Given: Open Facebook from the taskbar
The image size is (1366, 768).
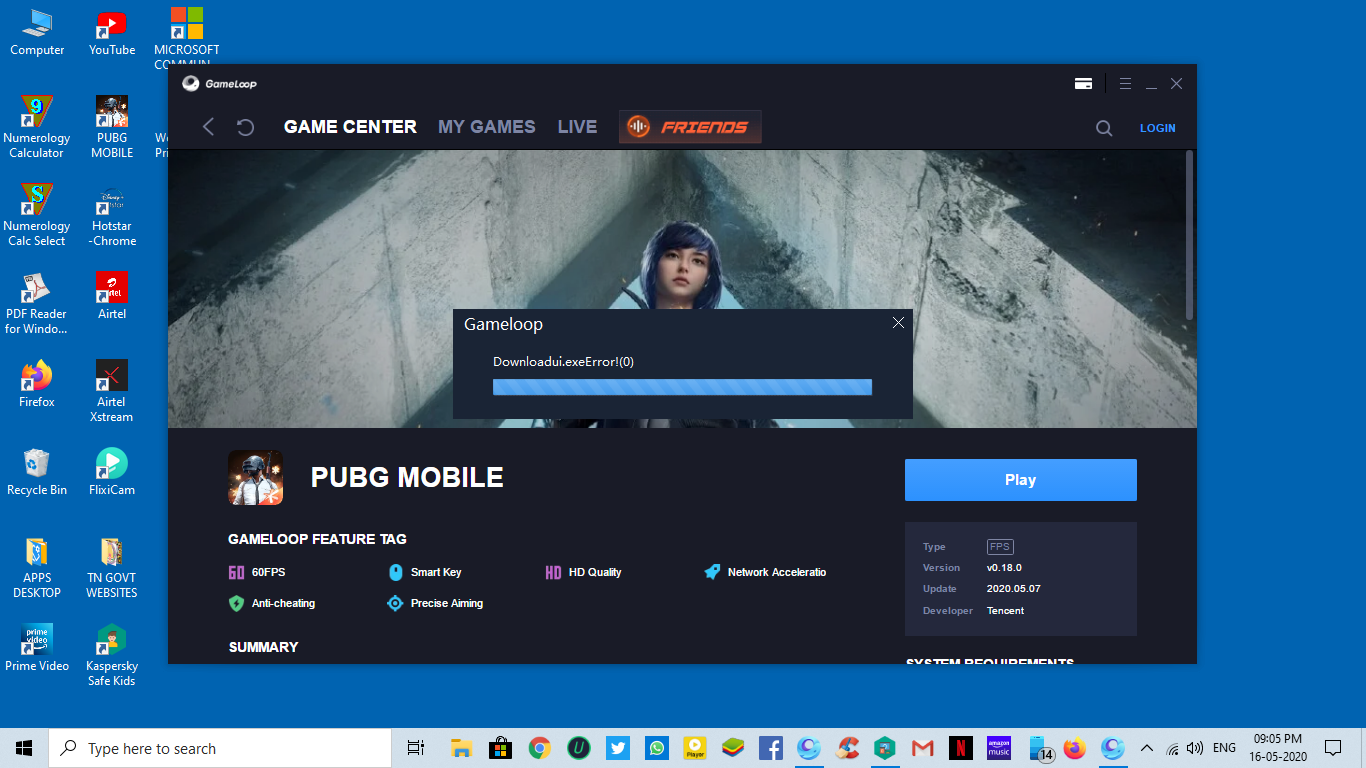Looking at the screenshot, I should point(770,748).
